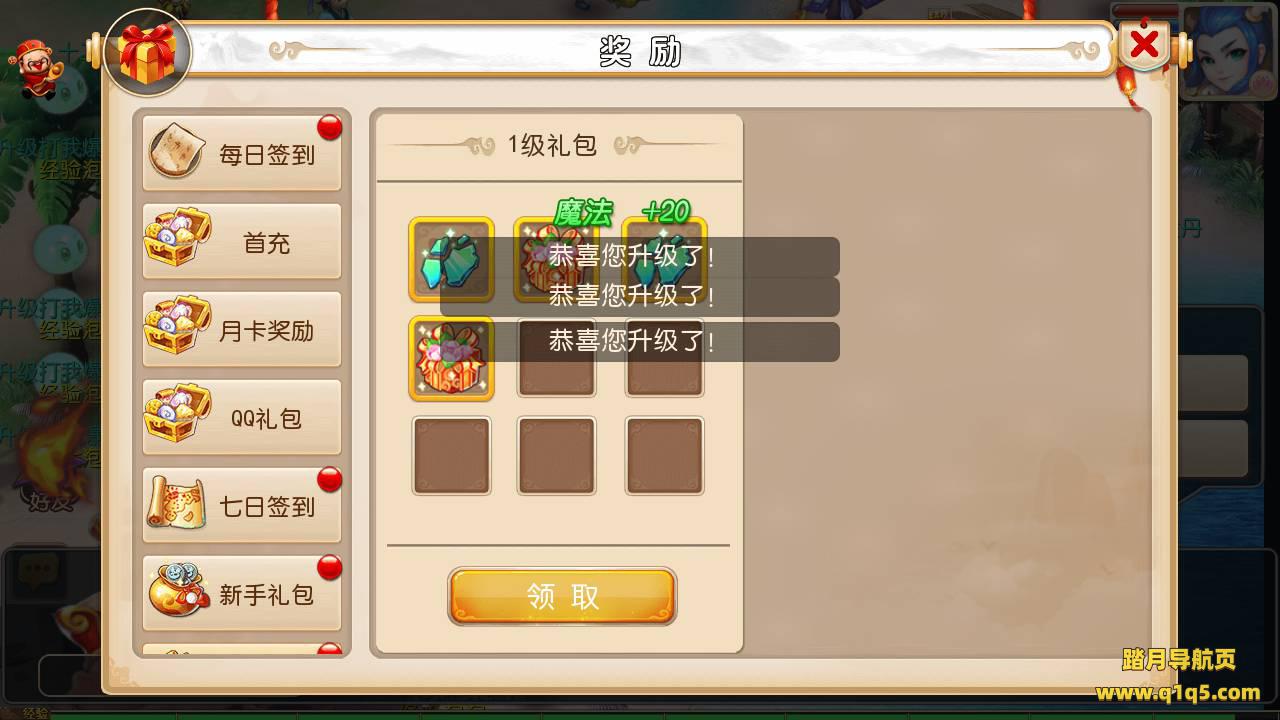The height and width of the screenshot is (720, 1280).
Task: Click the treasure chest icon on 首充
Action: [176, 238]
